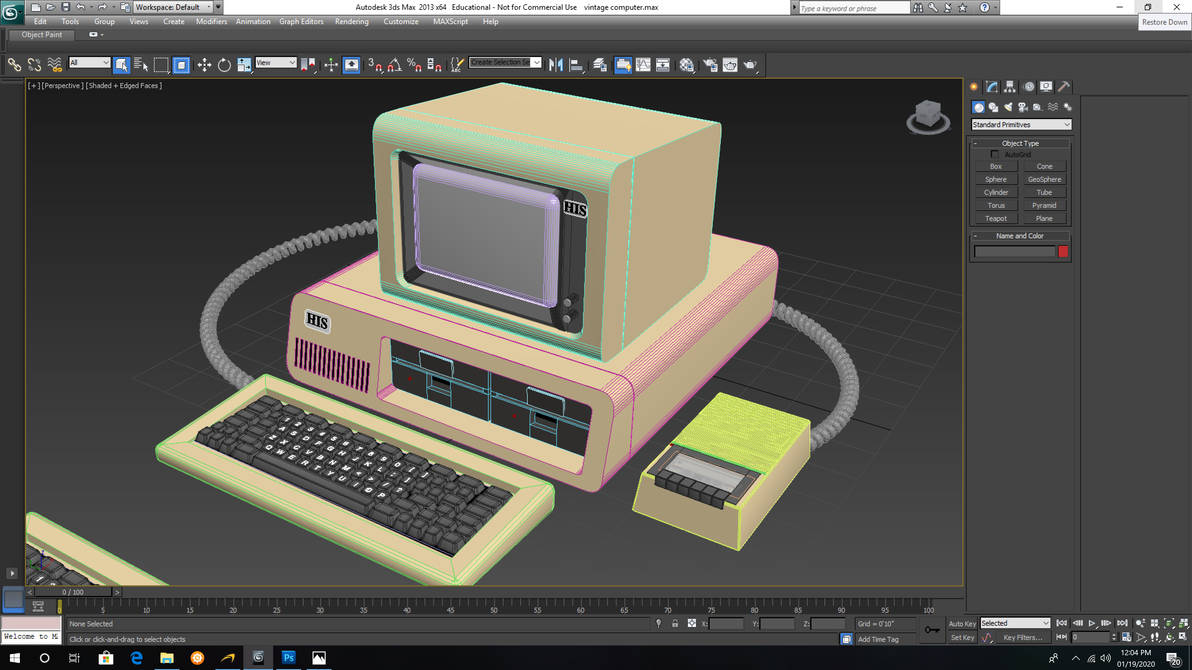Choose the Rectangular Selection Region tool
Screen dimensions: 1192x670
click(x=161, y=65)
